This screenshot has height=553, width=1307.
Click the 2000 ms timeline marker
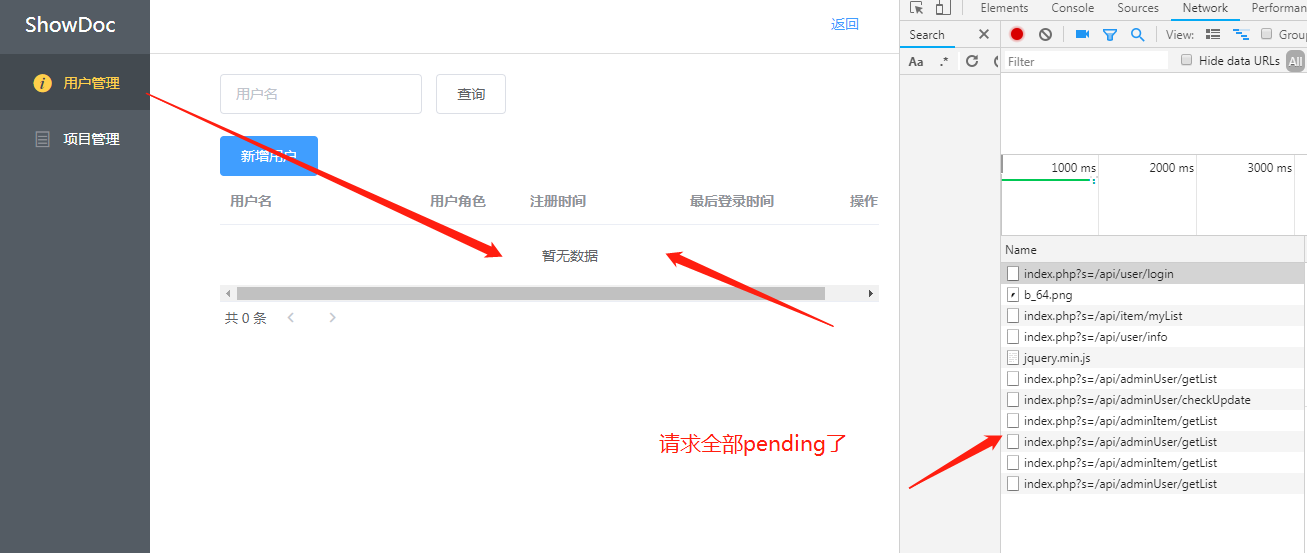click(x=1171, y=168)
